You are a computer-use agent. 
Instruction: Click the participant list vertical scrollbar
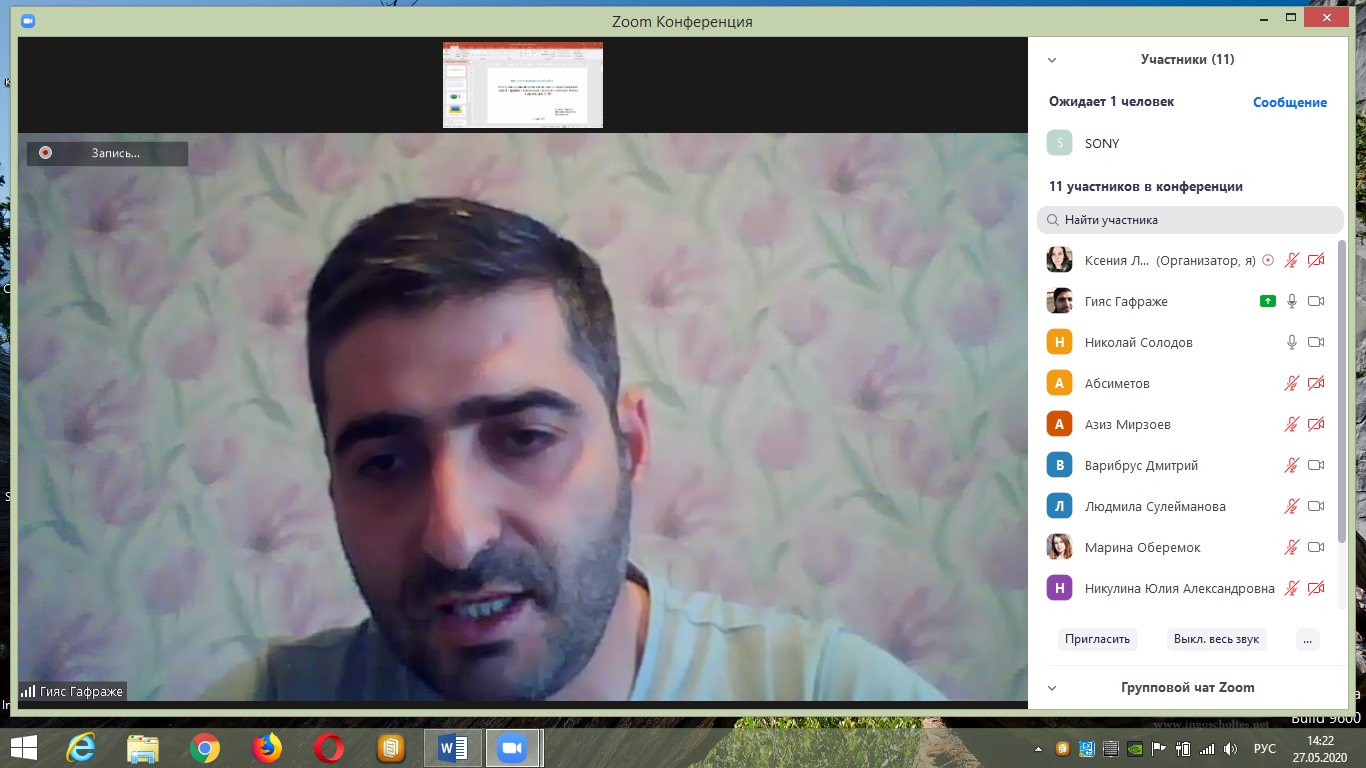pyautogui.click(x=1341, y=390)
